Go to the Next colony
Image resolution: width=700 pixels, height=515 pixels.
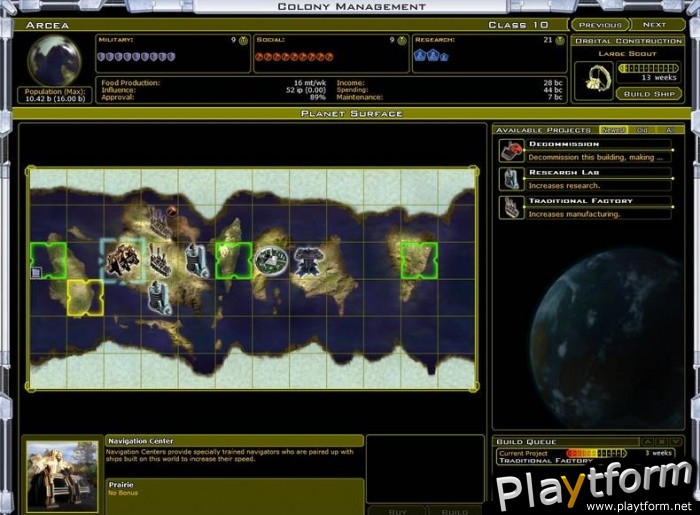click(654, 25)
